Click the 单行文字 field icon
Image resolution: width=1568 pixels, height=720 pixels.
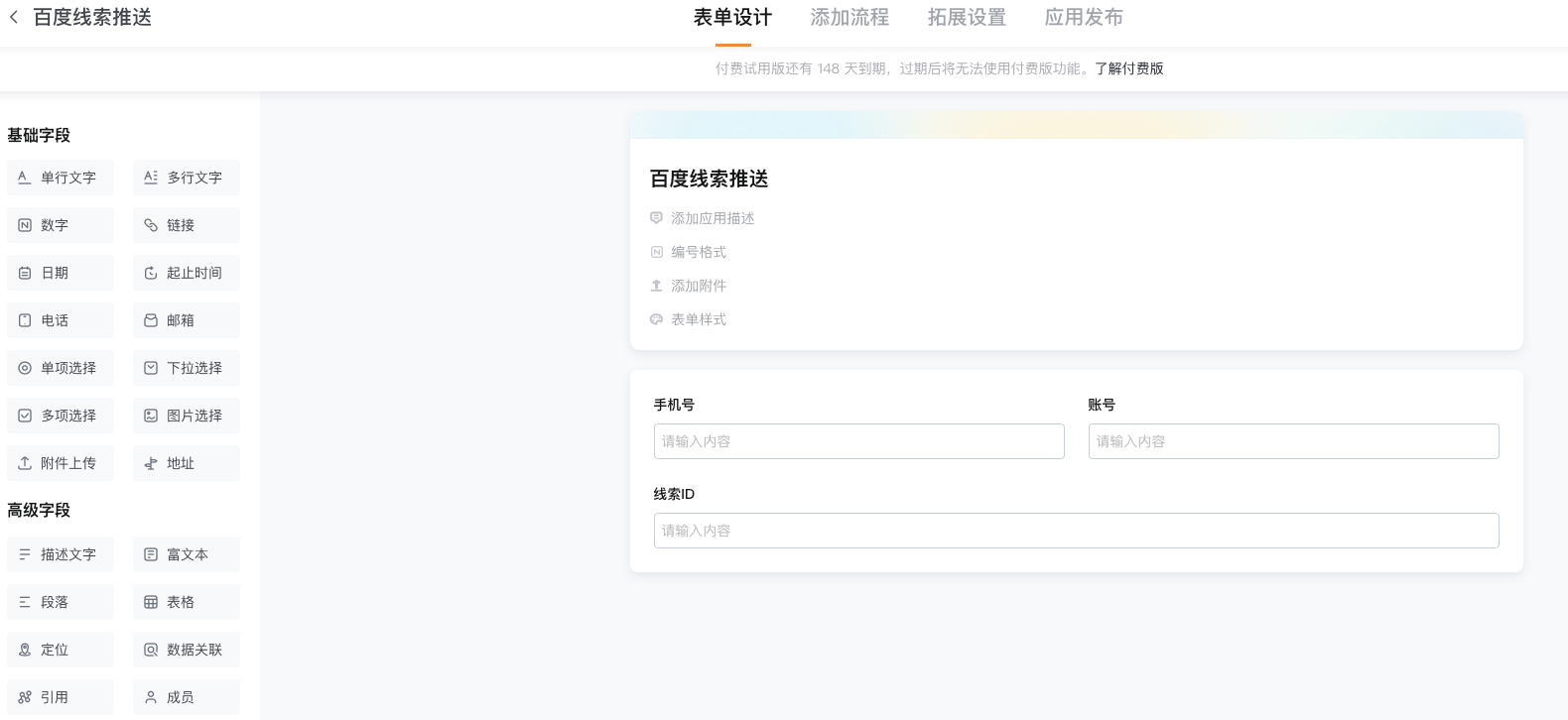click(x=25, y=178)
